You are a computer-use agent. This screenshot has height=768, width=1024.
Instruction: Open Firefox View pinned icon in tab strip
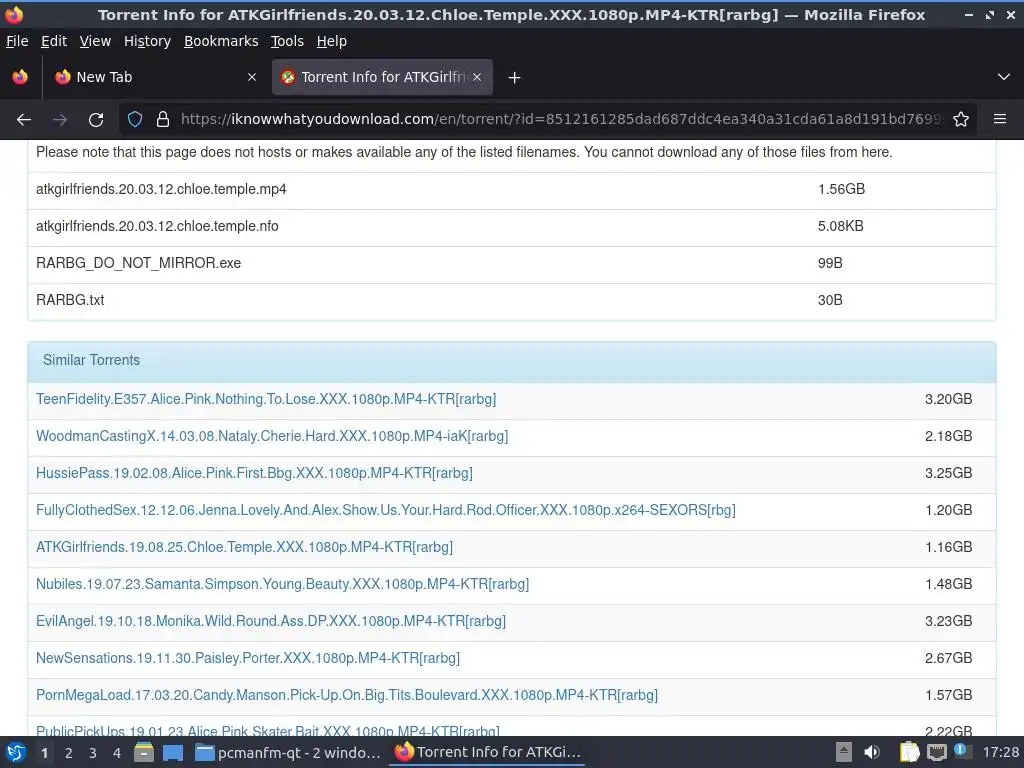tap(20, 77)
